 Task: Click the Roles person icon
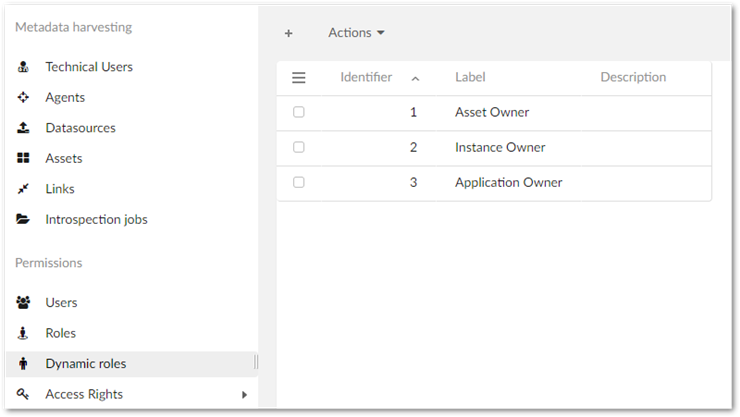[x=23, y=333]
